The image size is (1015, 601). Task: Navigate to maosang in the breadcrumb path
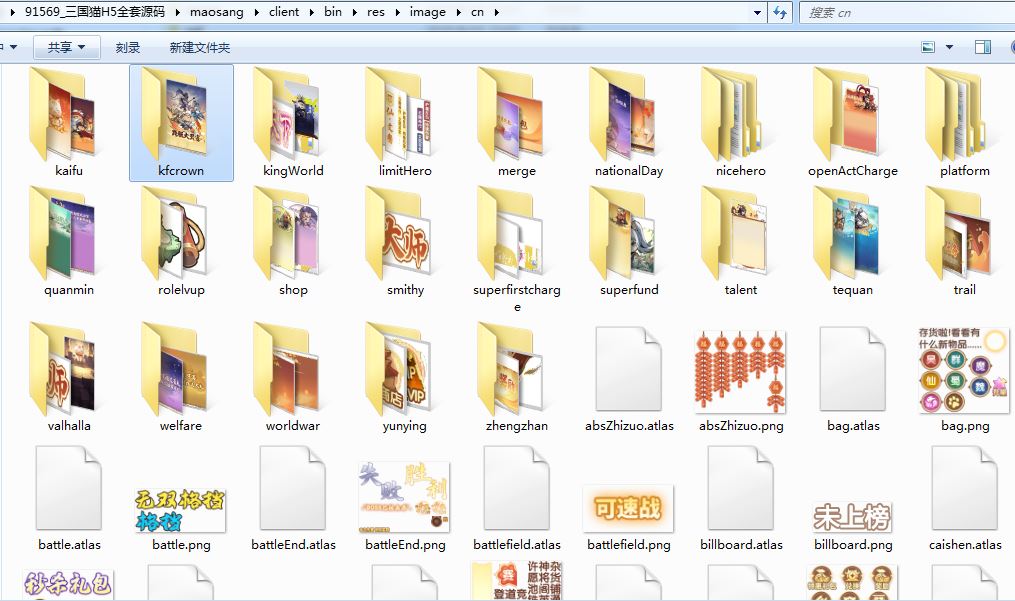click(x=216, y=13)
